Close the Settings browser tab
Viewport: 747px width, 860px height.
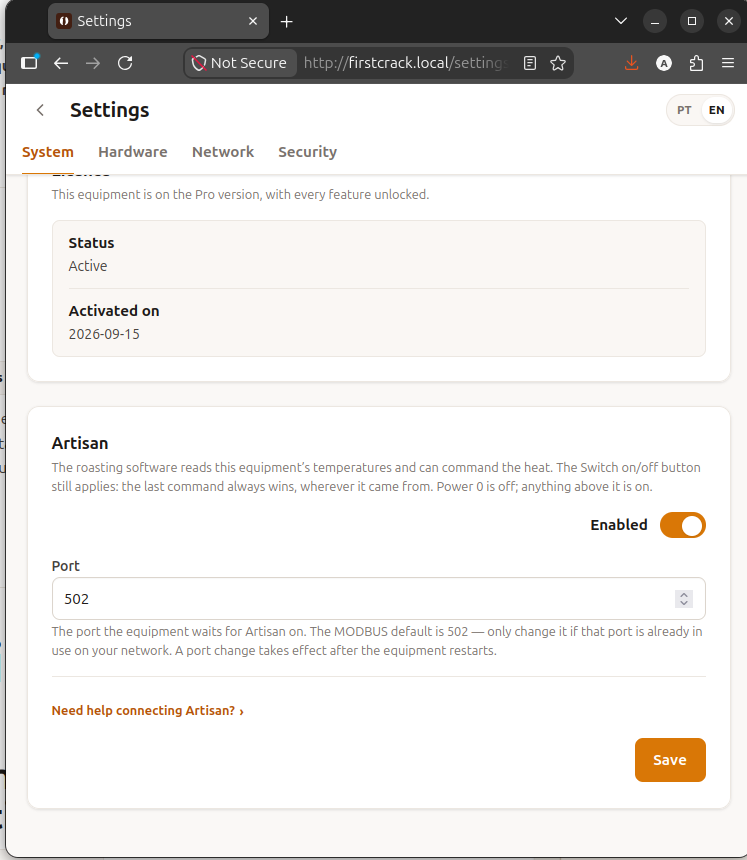point(253,21)
